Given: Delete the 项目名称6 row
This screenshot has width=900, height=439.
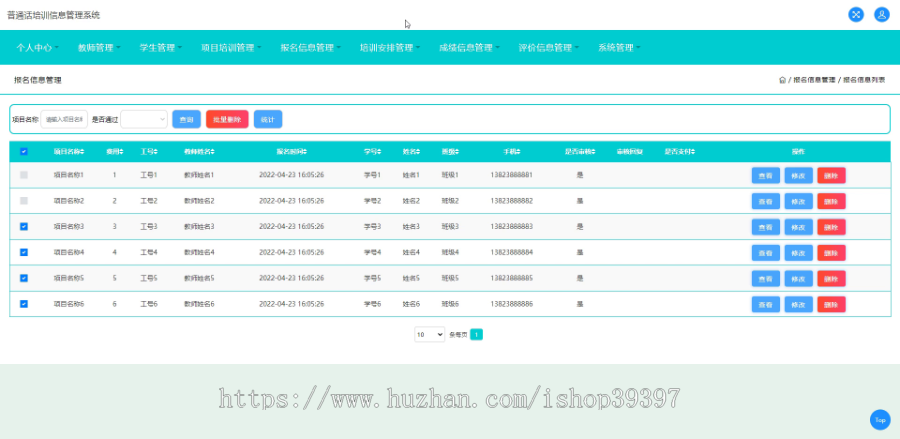Looking at the screenshot, I should (x=831, y=305).
